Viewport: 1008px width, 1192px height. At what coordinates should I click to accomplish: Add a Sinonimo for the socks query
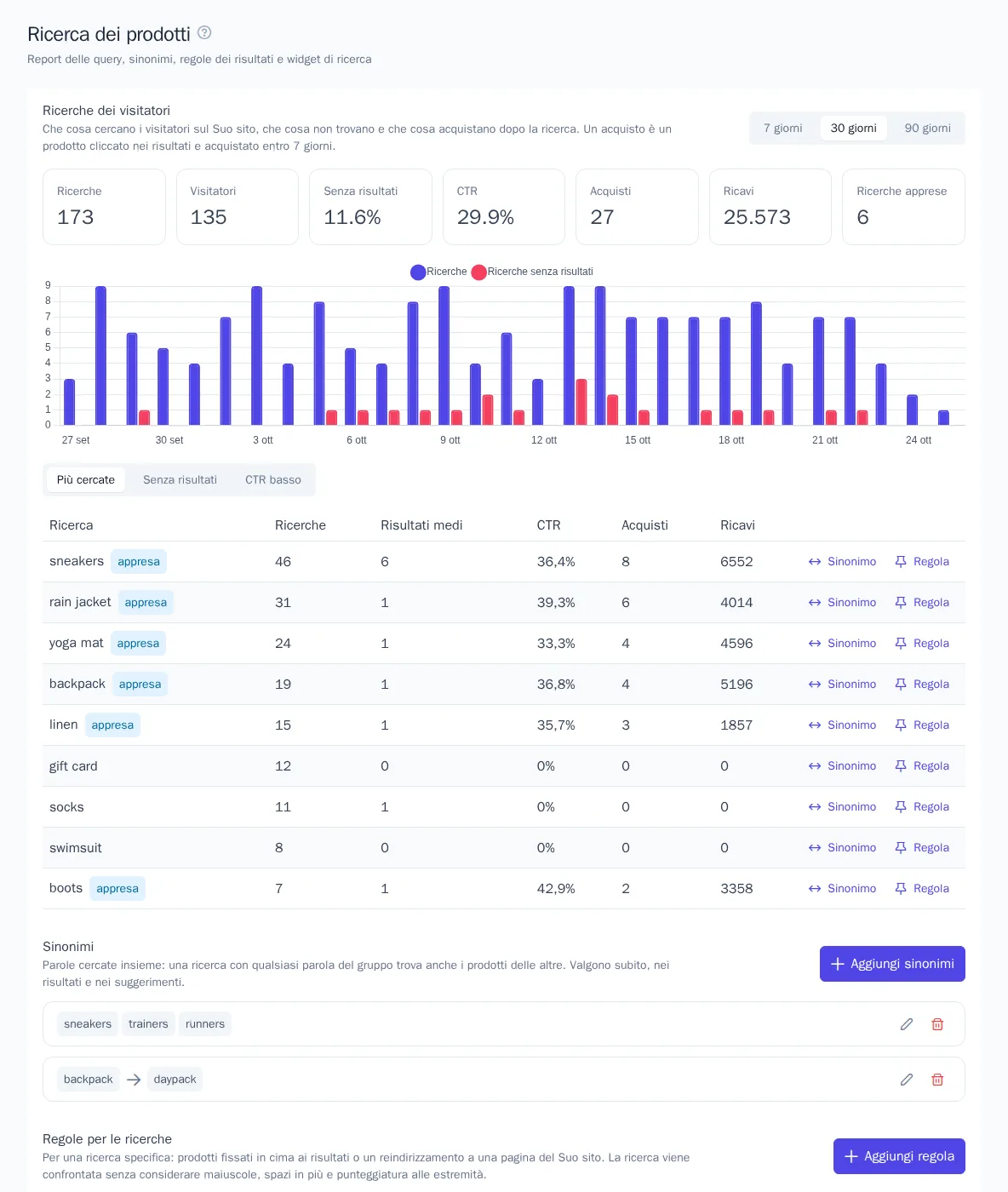click(x=842, y=807)
